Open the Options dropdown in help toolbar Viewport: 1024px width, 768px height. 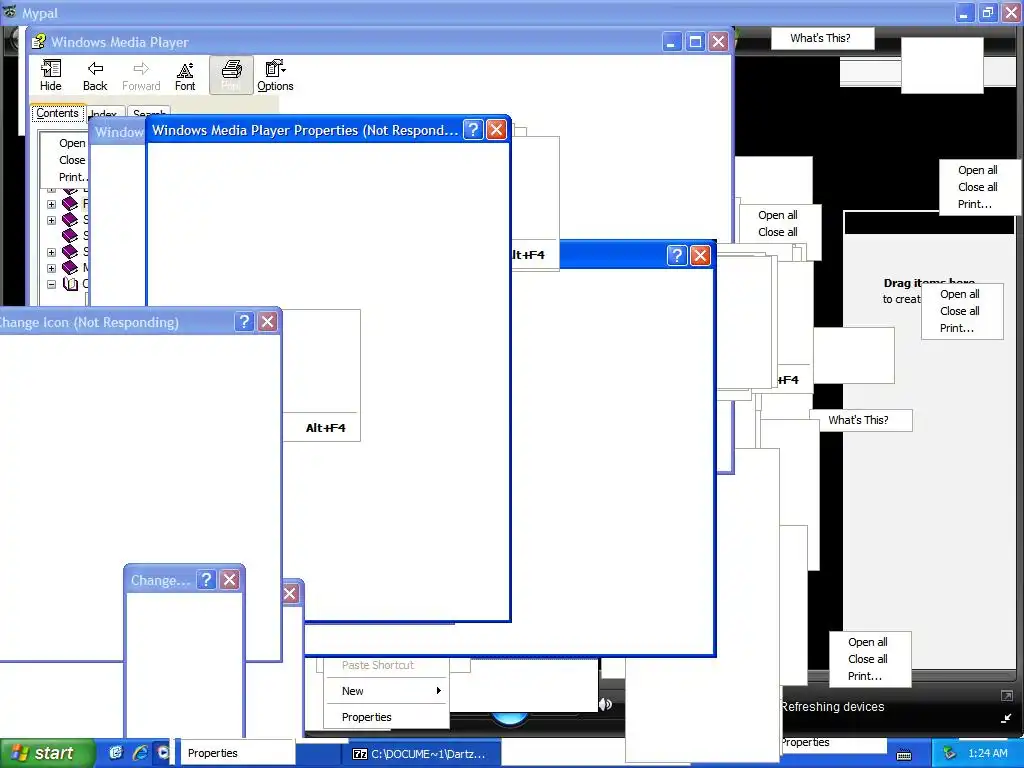(x=275, y=75)
